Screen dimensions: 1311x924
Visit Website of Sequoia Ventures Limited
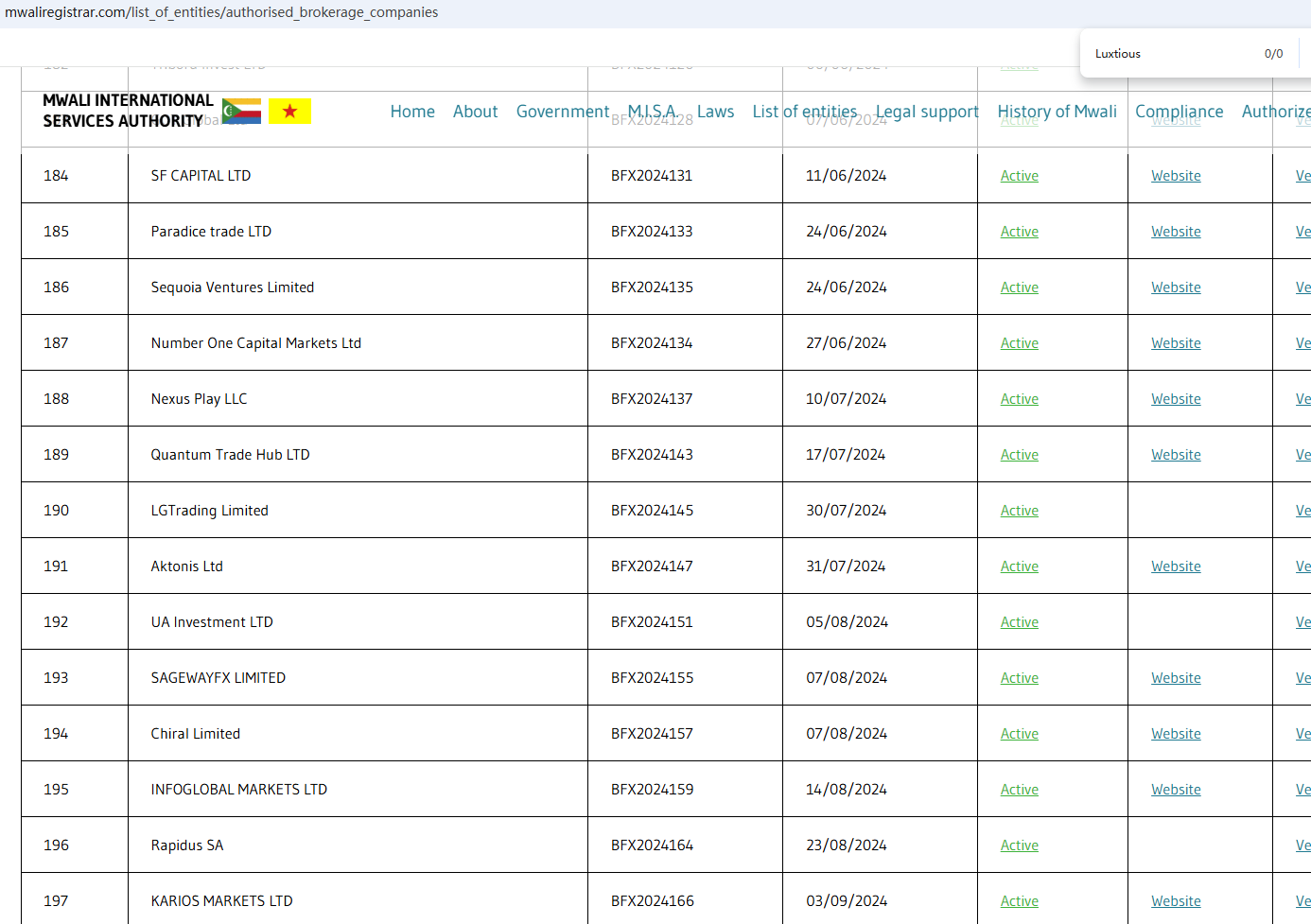(1176, 288)
